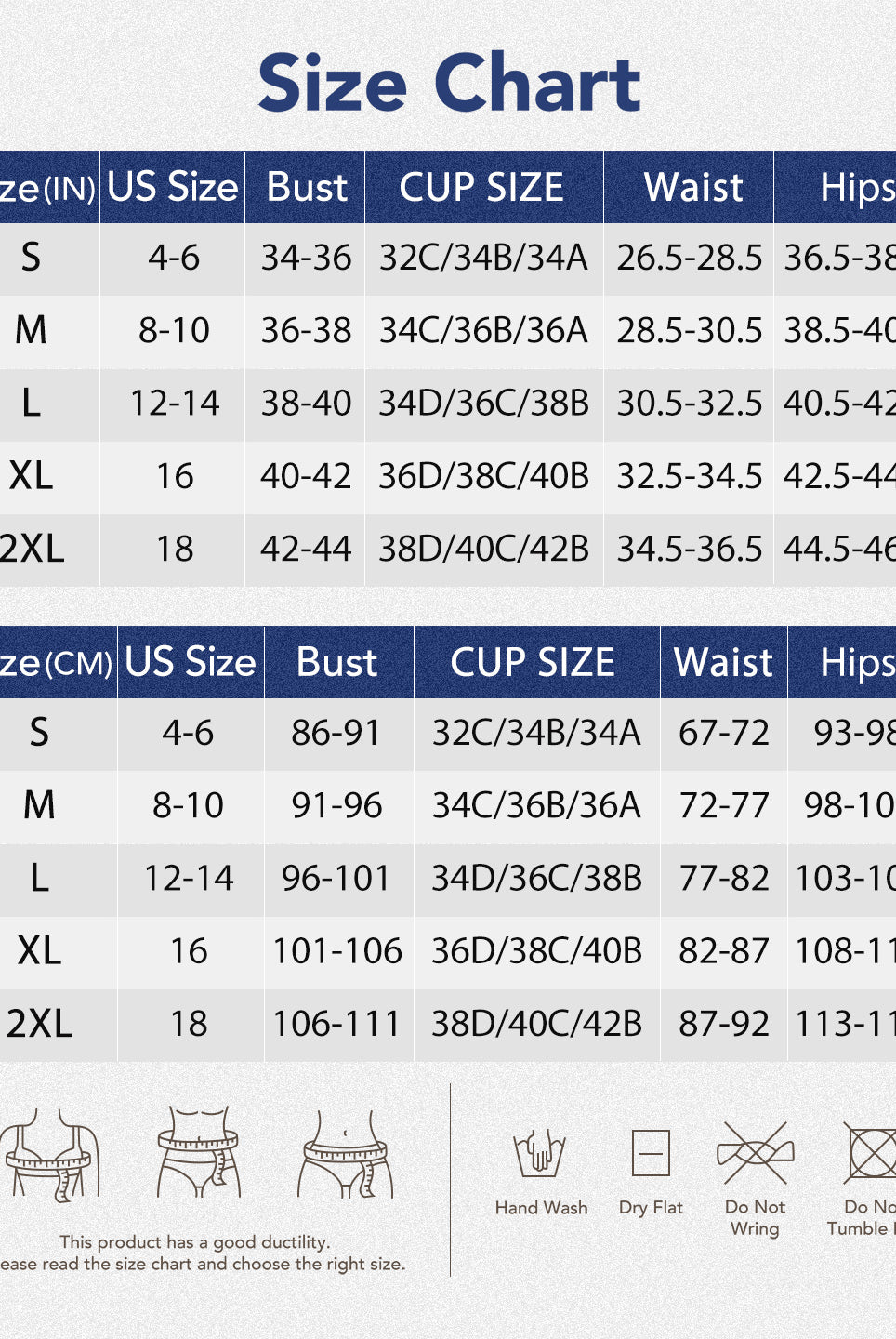Click the hips measurement illustration

[x=346, y=1154]
